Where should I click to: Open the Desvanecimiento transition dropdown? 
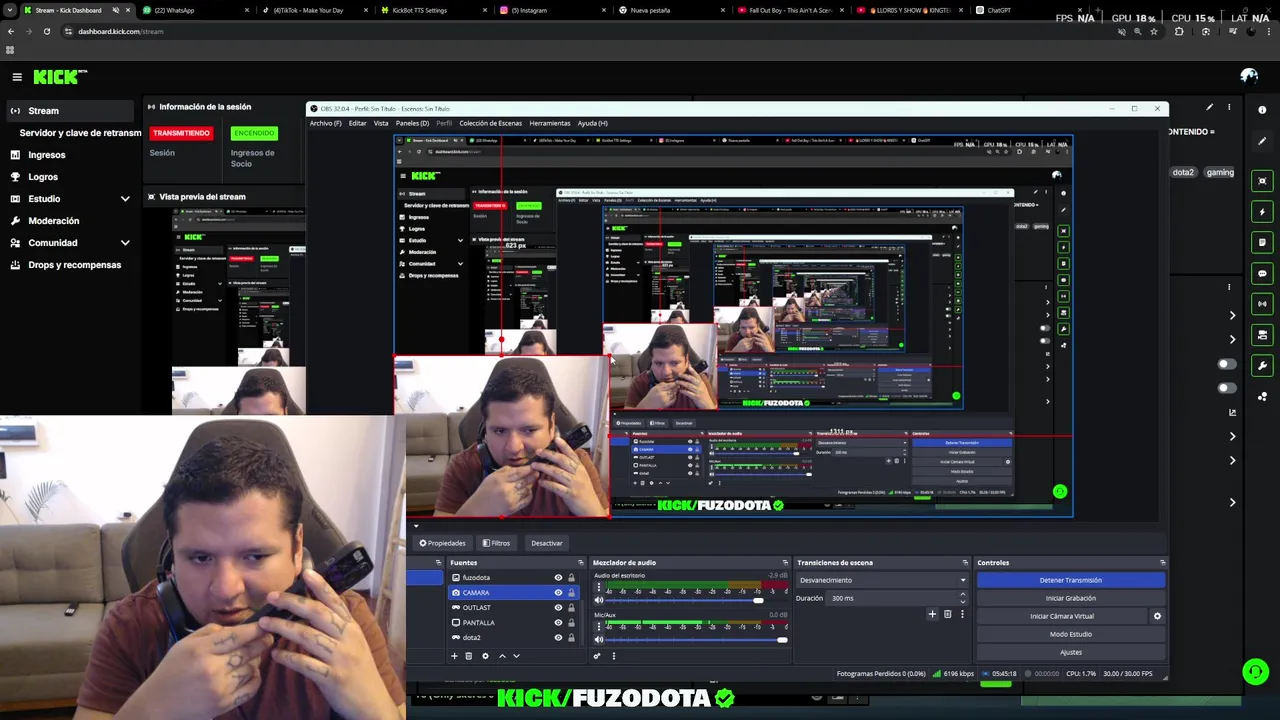pyautogui.click(x=883, y=580)
